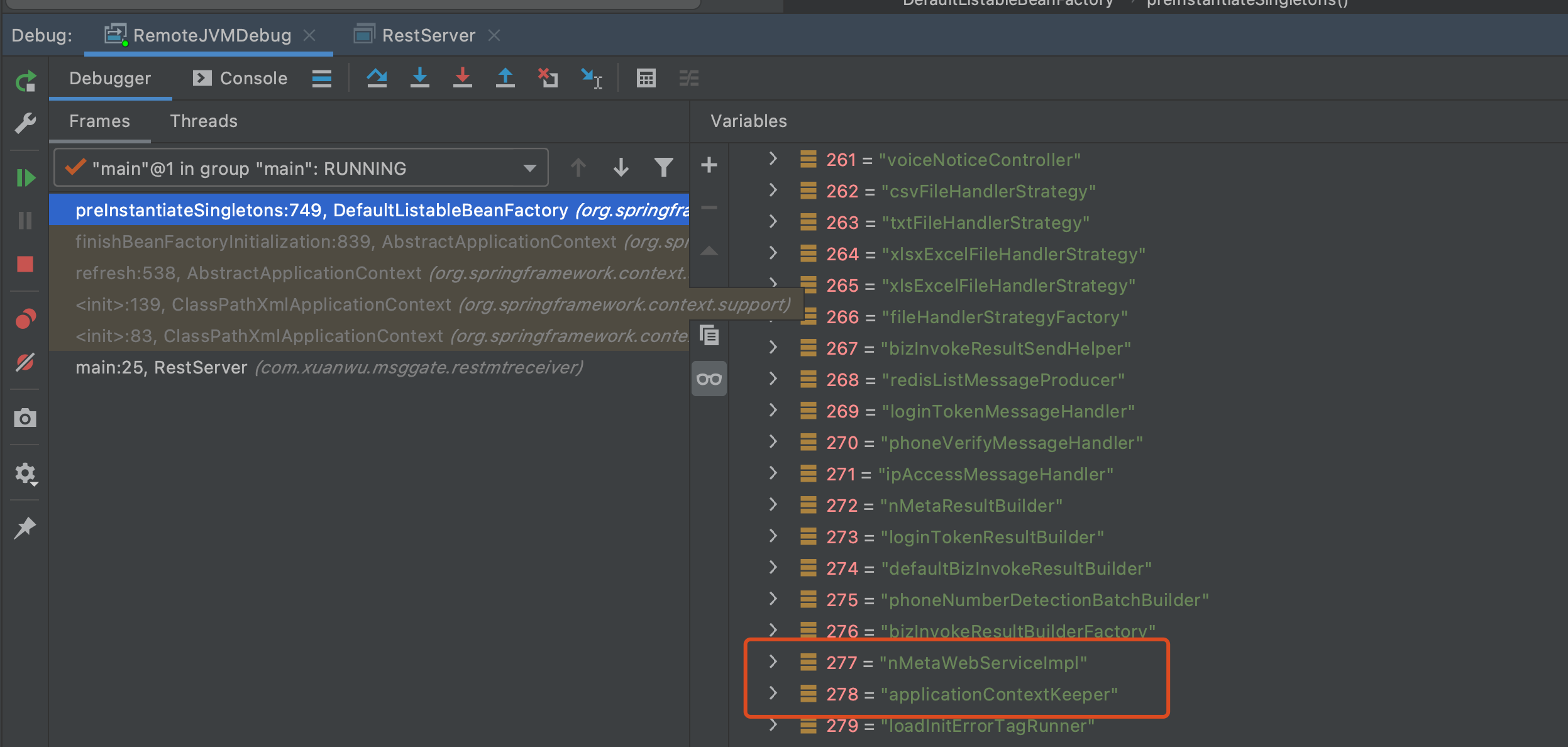Select the <init>:83 ClassPathXmlApplicationContext frame
1568x747 pixels.
pyautogui.click(x=369, y=336)
